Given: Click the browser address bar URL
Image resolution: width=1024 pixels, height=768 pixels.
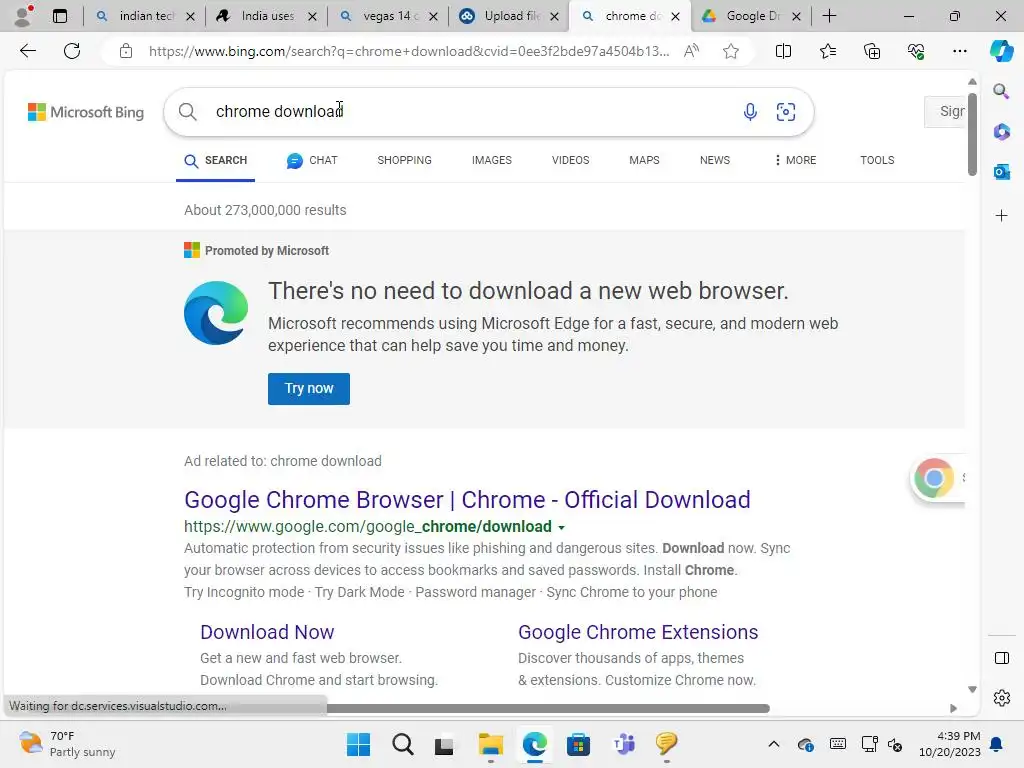Looking at the screenshot, I should coord(409,51).
